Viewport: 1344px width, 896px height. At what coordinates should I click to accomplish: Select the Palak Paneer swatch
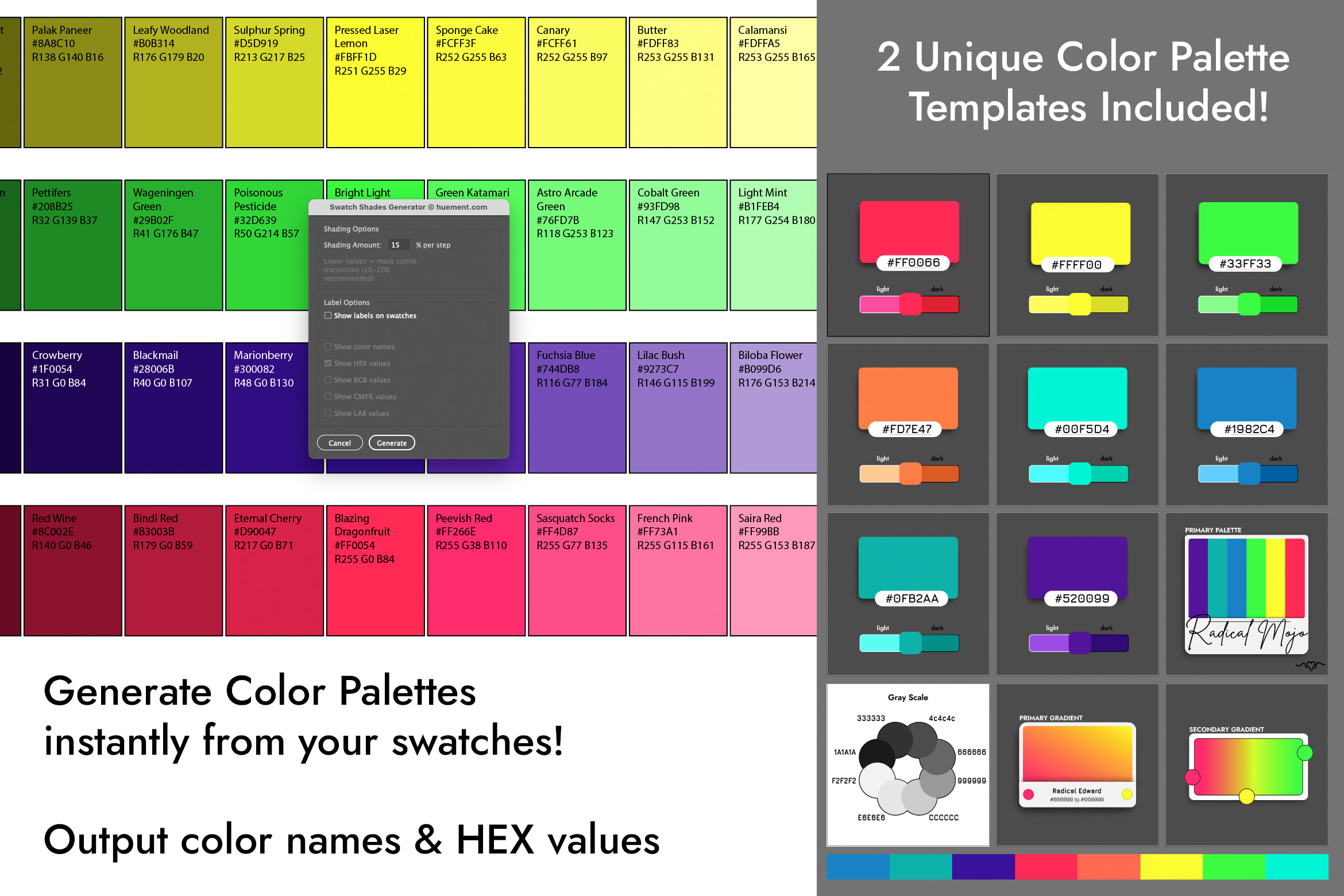point(73,80)
